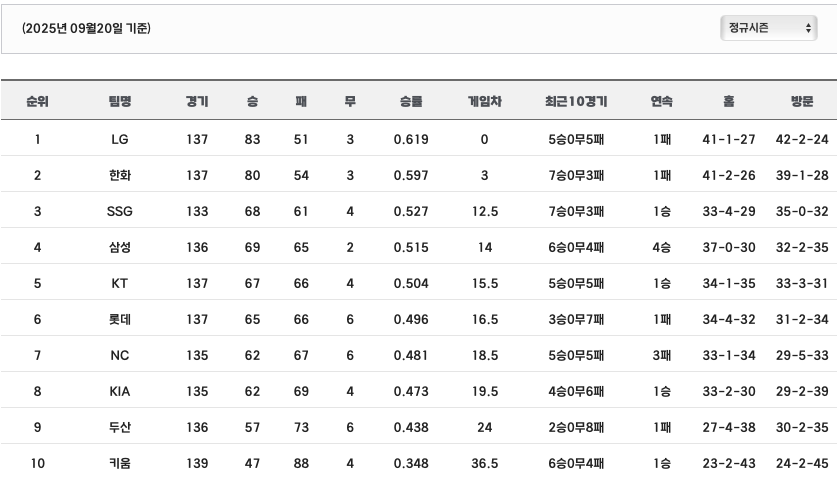The image size is (837, 478).
Task: Click the 팀명 column header
Action: 120,101
